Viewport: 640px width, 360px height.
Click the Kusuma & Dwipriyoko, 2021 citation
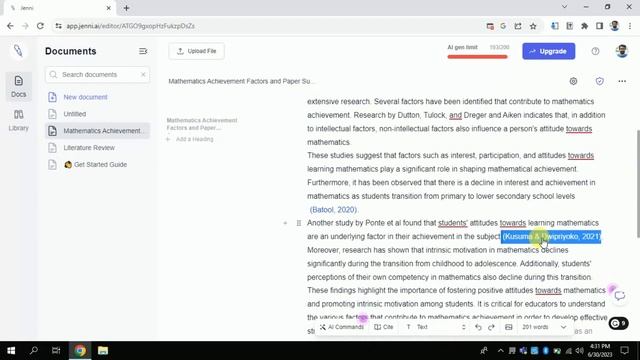[x=551, y=236]
